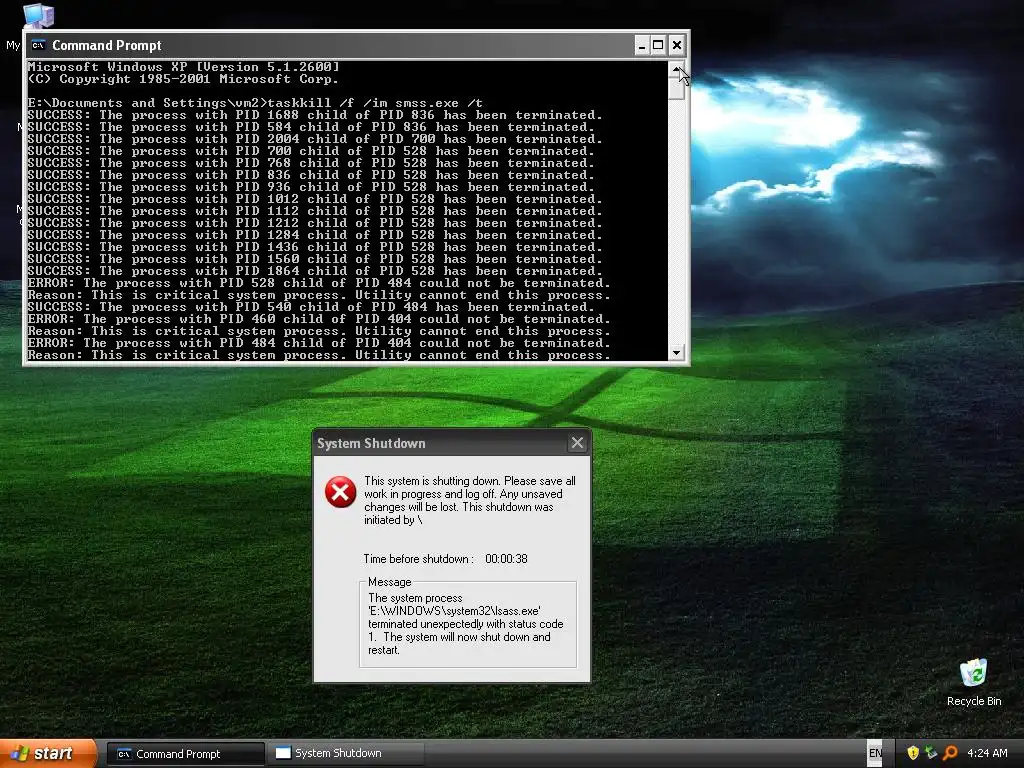1024x768 pixels.
Task: Click the Time before shutdown label
Action: tap(418, 559)
